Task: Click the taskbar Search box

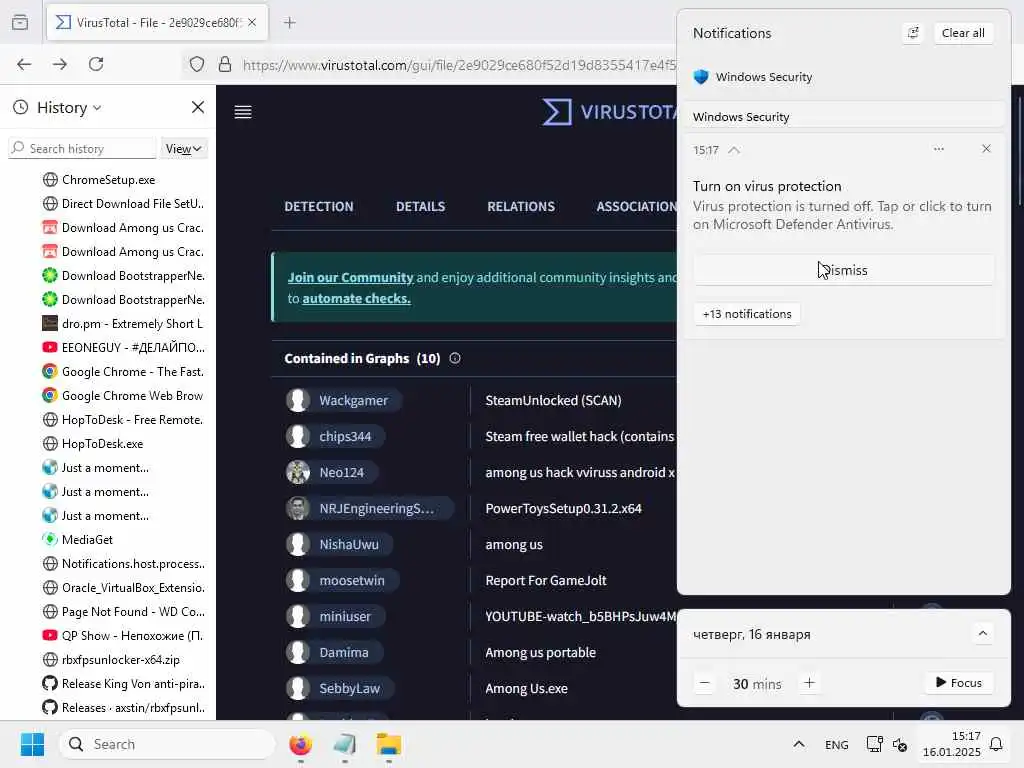Action: tap(167, 744)
